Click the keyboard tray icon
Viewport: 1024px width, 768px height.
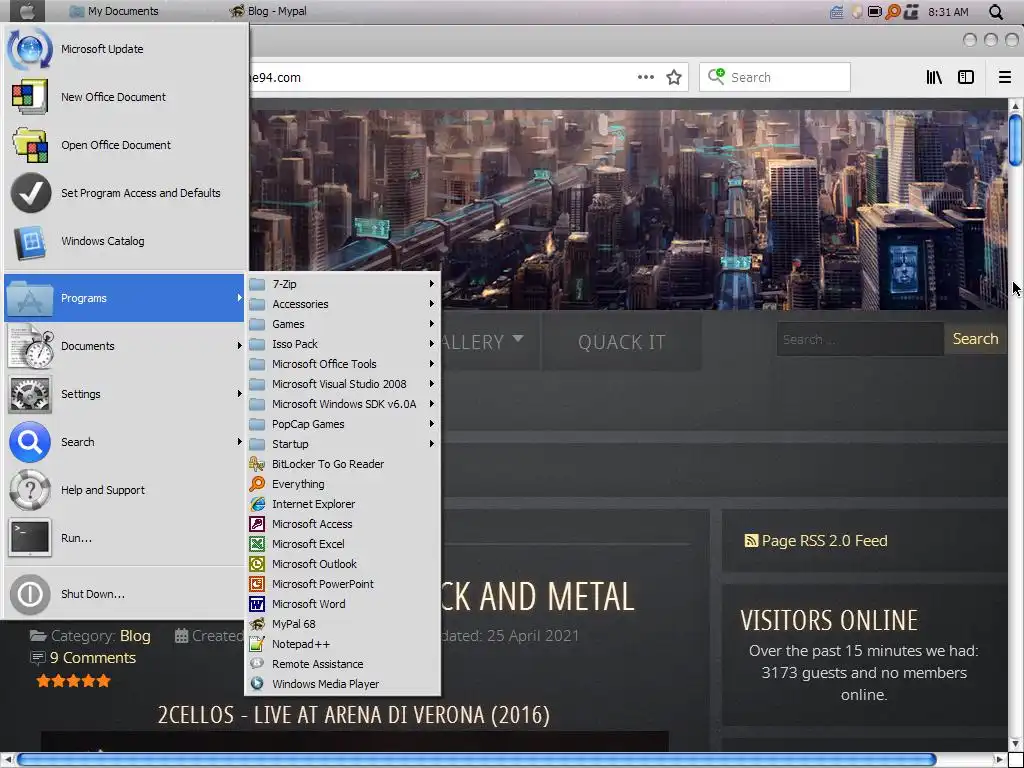click(837, 12)
